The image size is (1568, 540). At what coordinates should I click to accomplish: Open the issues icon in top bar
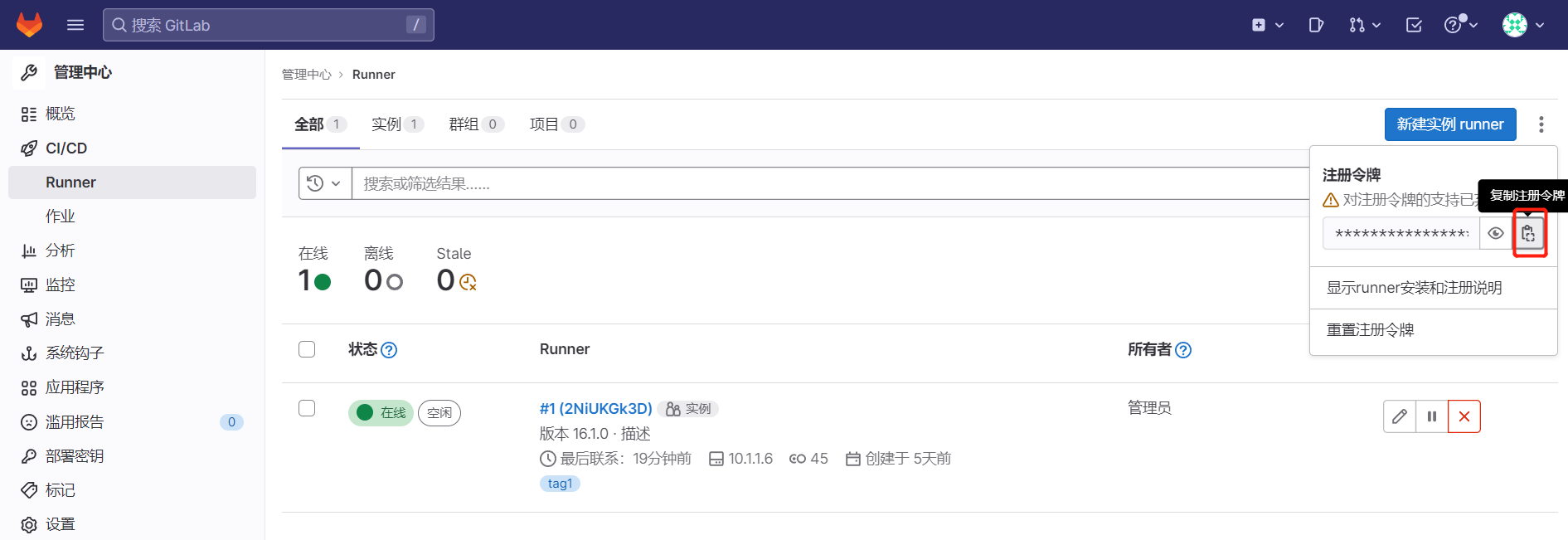pos(1316,25)
